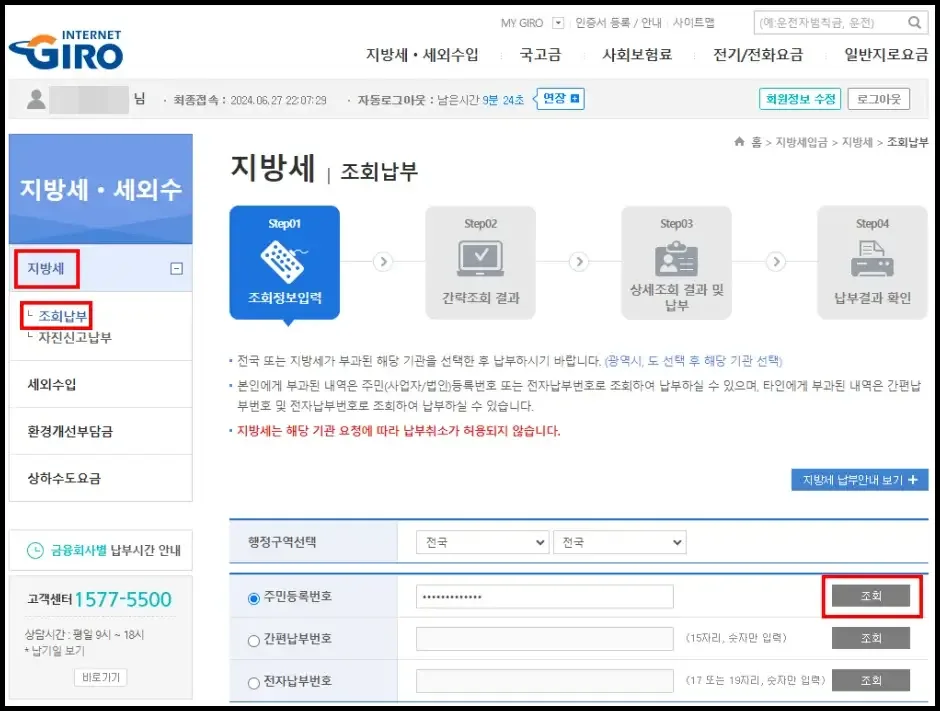Open the 사이트맵 link
Screen dimensions: 940x711
click(x=694, y=23)
